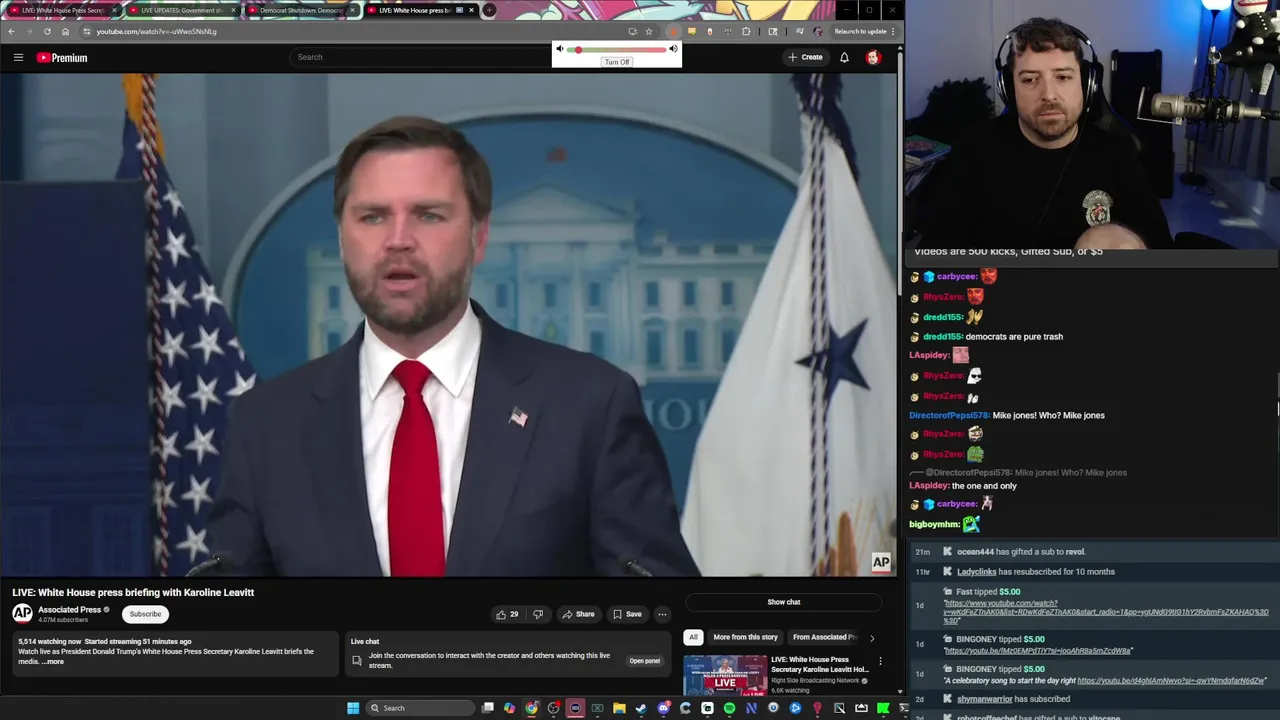
Task: Bookmark this page with the star icon
Action: click(649, 31)
